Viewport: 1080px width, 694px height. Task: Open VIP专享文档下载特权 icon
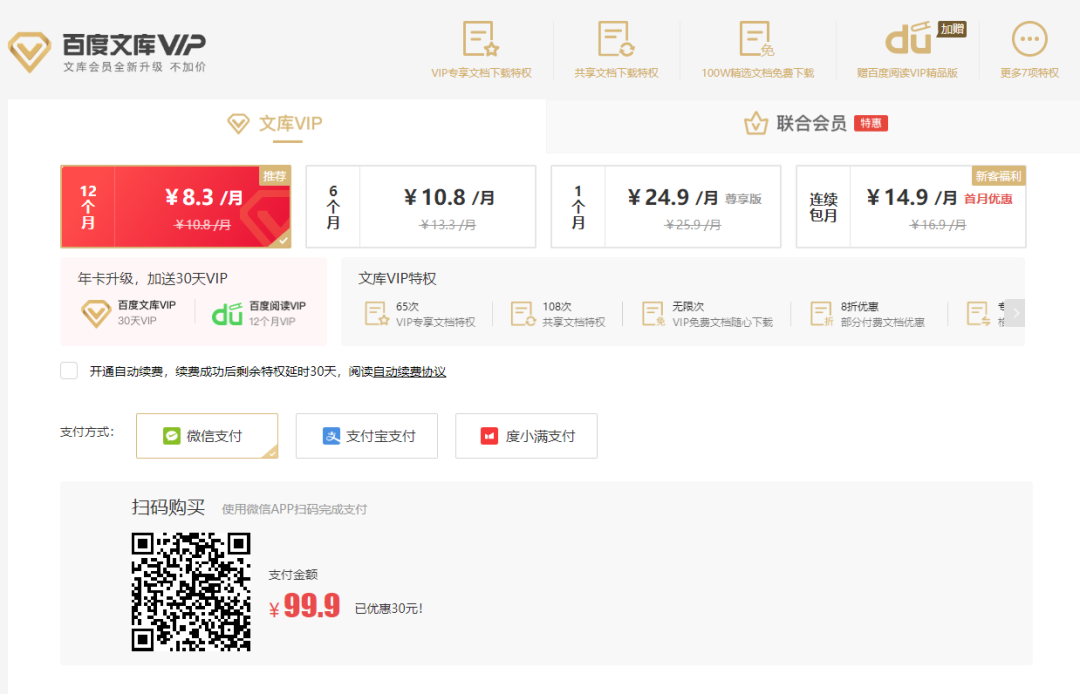click(x=480, y=39)
